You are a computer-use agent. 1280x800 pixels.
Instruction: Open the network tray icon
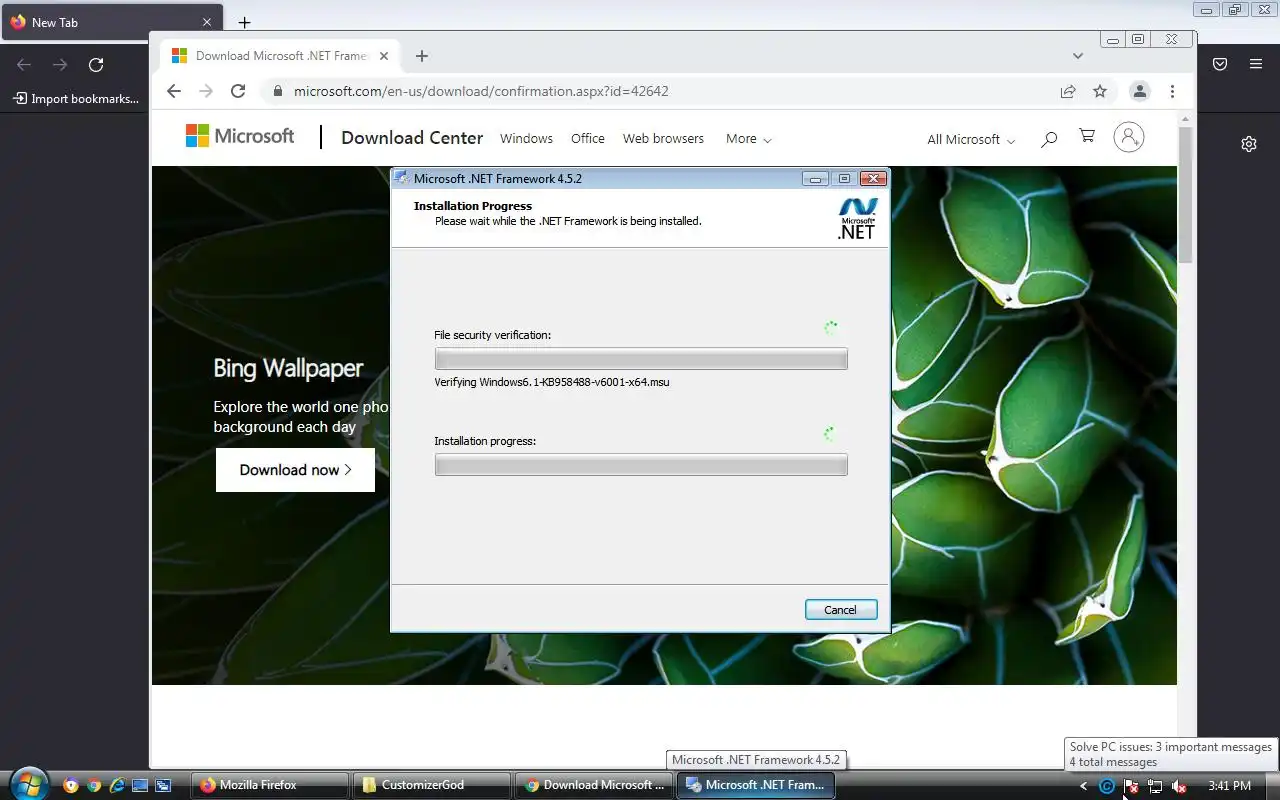tap(1155, 786)
